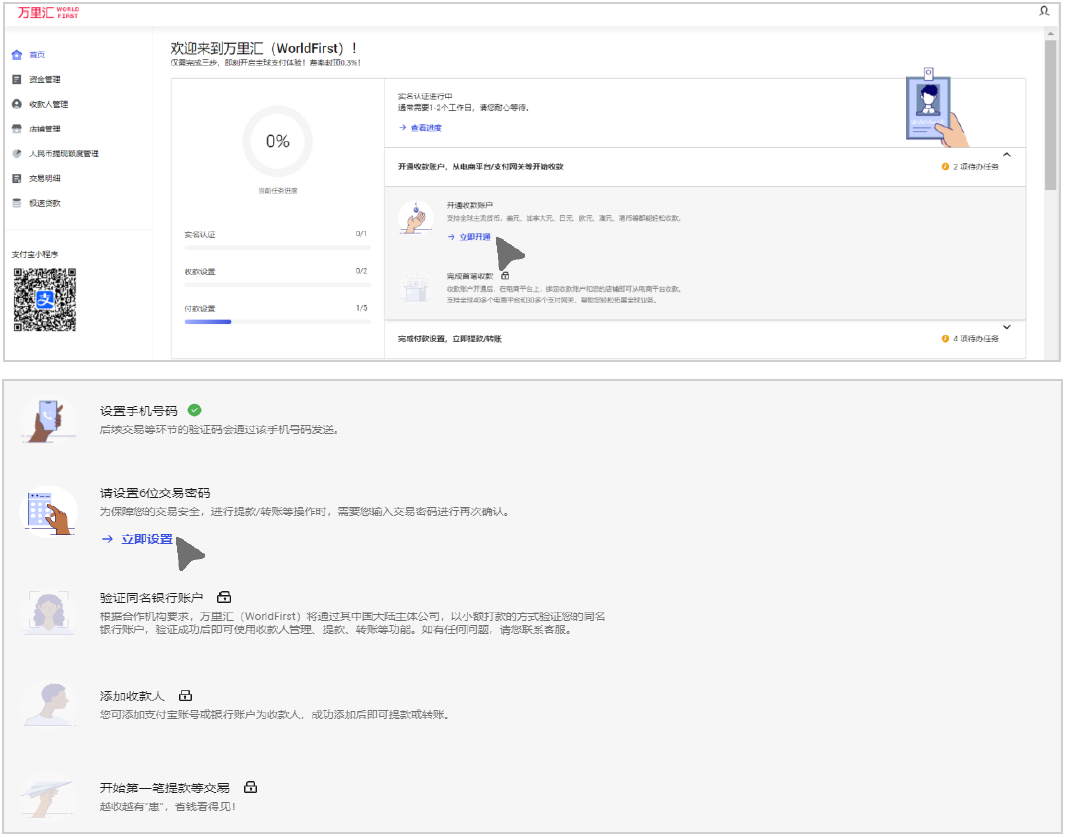Click the 4 项待办任务 label
1065x837 pixels.
(x=975, y=338)
